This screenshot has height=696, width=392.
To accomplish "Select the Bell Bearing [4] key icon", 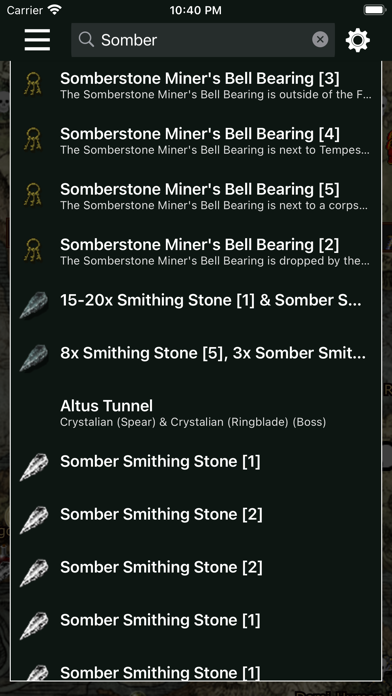I will point(33,139).
